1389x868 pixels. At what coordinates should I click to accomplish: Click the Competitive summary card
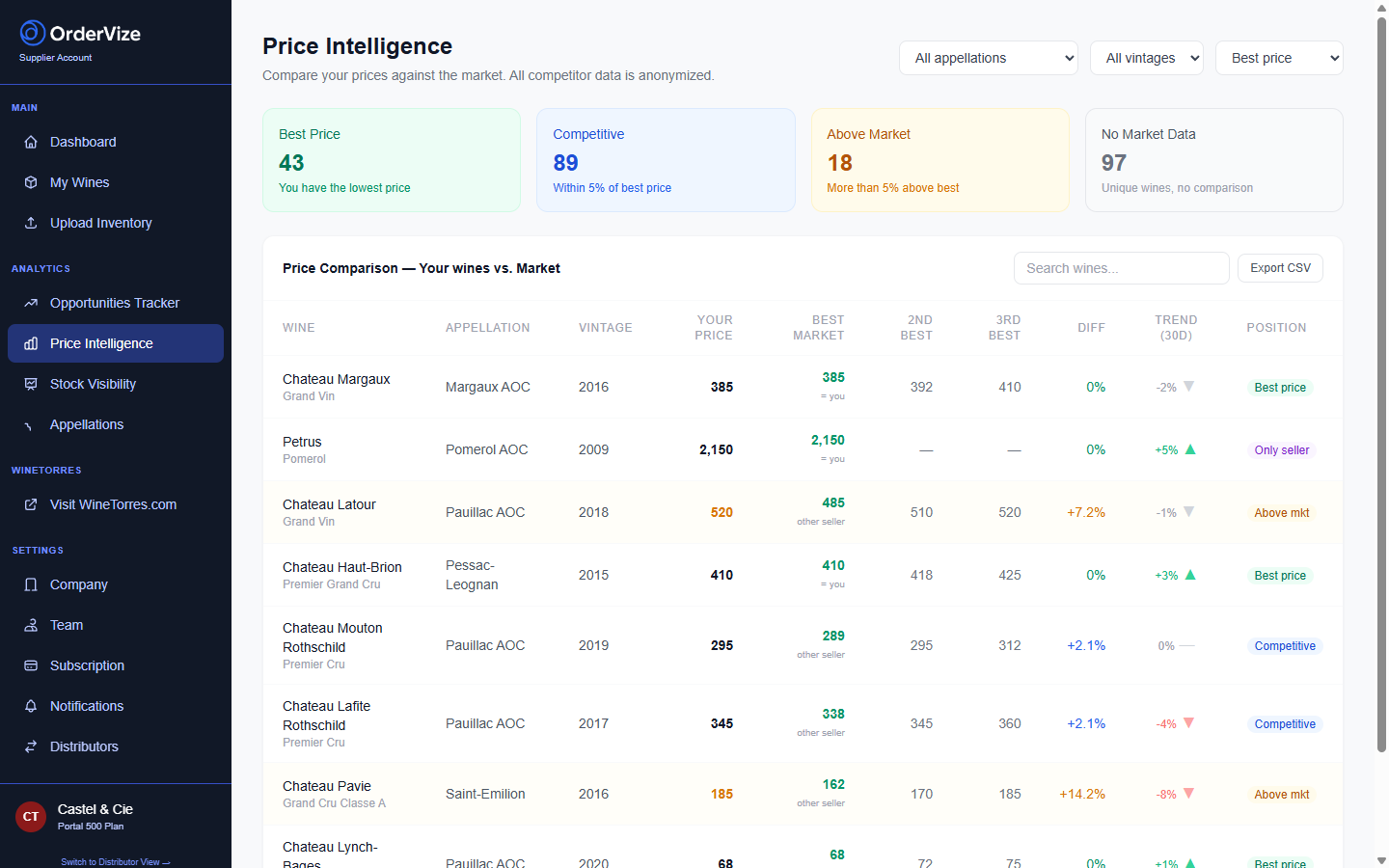point(666,160)
